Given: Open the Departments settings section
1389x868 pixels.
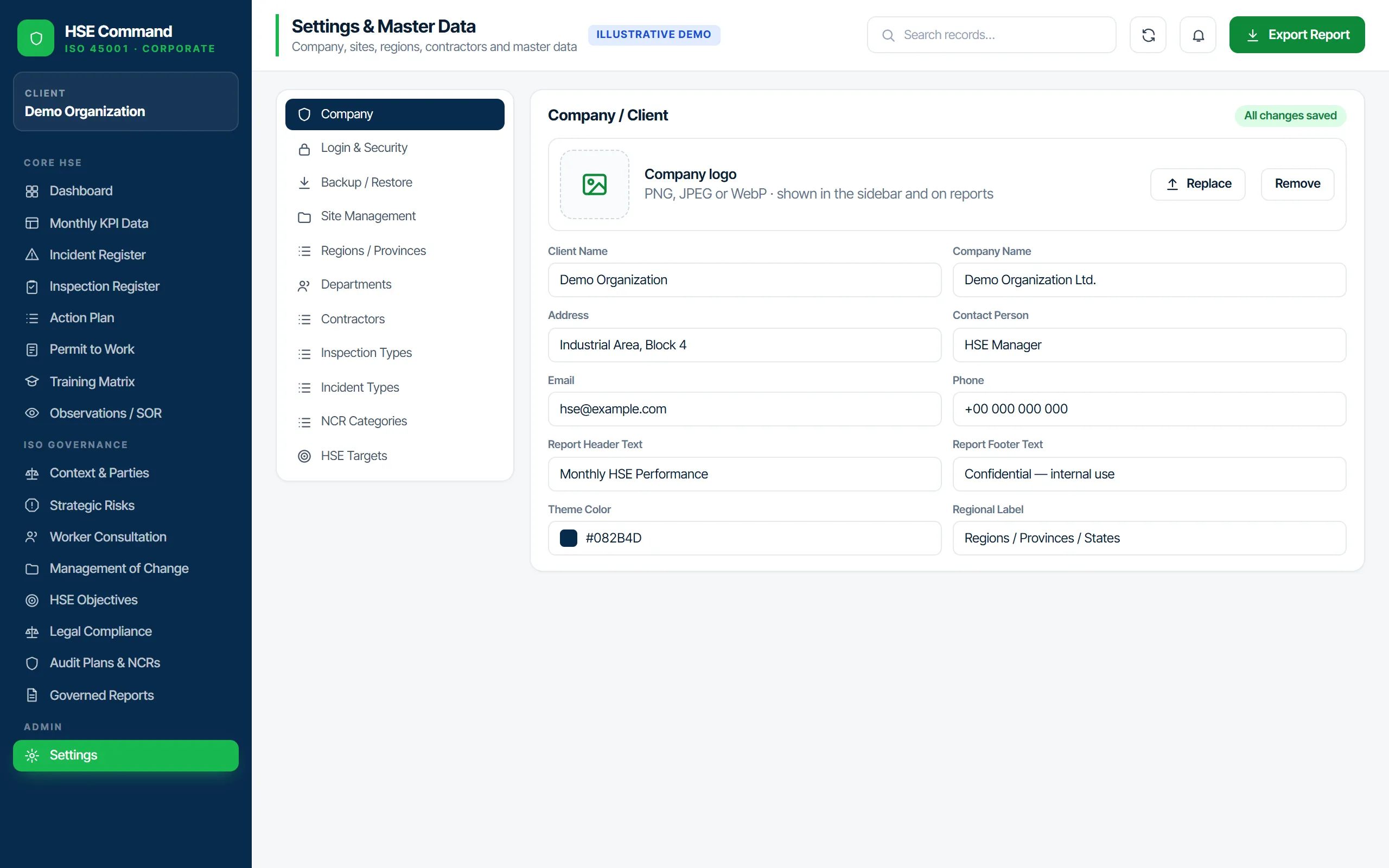Looking at the screenshot, I should click(x=395, y=285).
